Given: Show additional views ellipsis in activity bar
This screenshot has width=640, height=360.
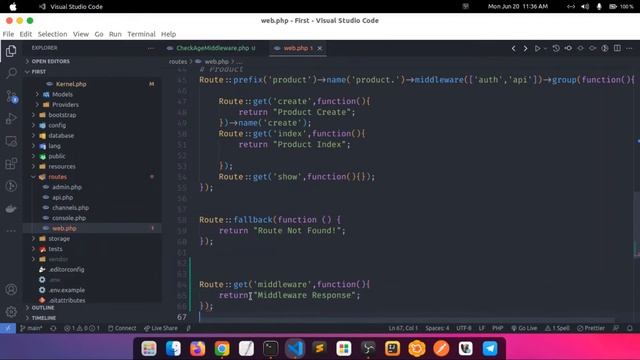Looking at the screenshot, I should coord(11,231).
